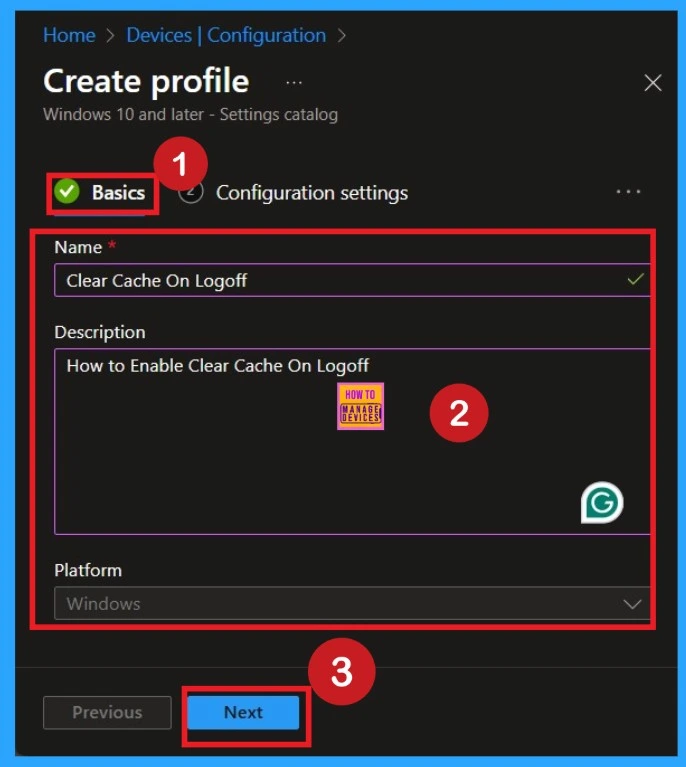
Task: Click the Home breadcrumb link
Action: 69,35
